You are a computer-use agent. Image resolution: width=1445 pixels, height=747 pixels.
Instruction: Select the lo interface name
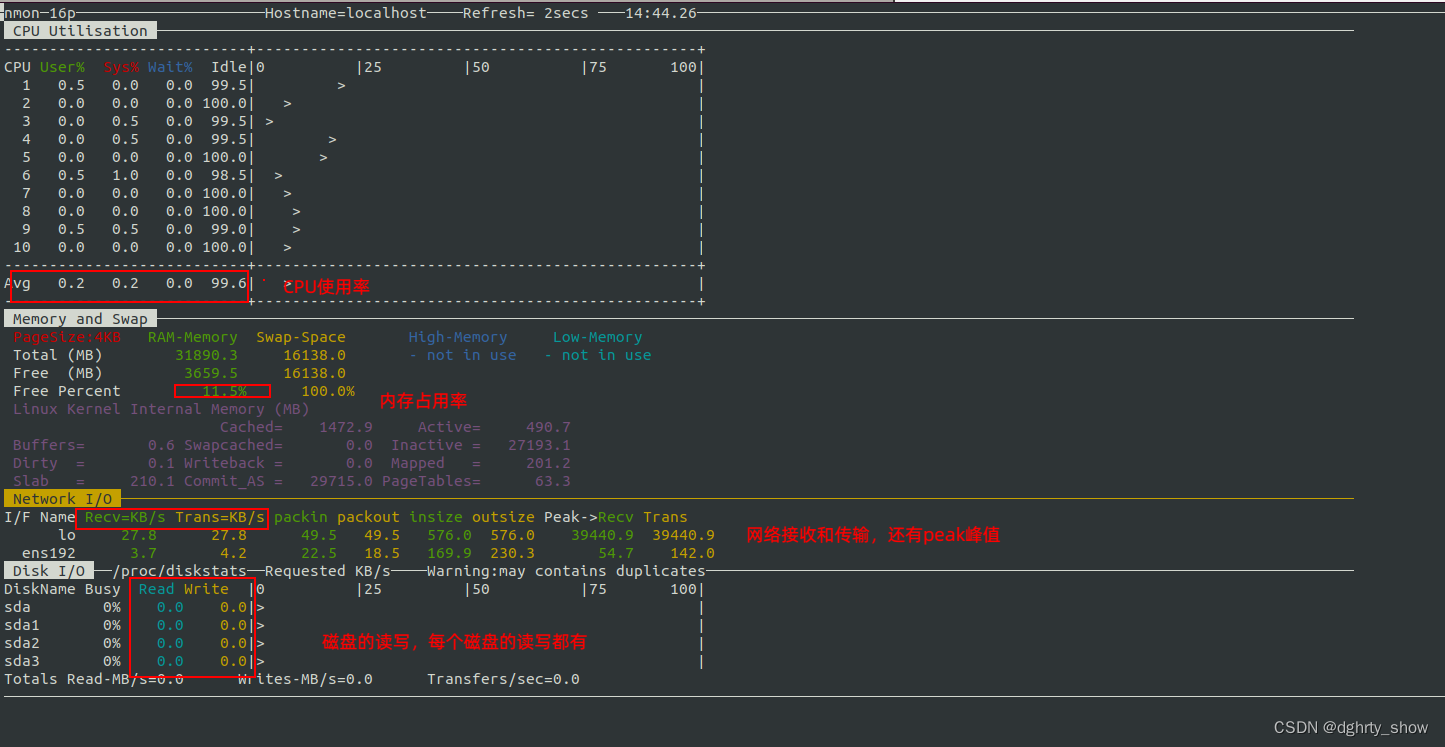(66, 535)
